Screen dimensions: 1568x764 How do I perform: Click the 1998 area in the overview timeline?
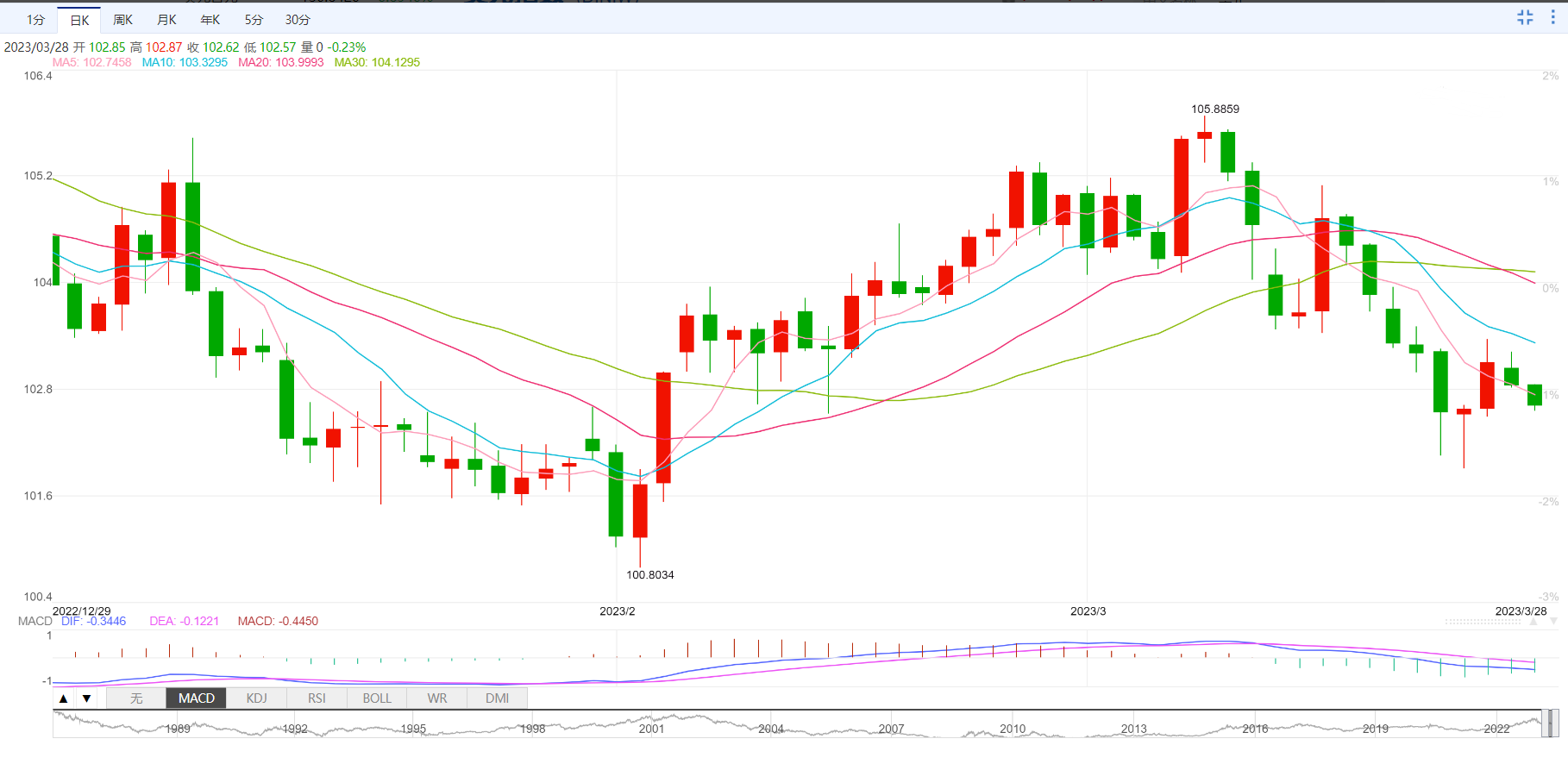click(532, 729)
